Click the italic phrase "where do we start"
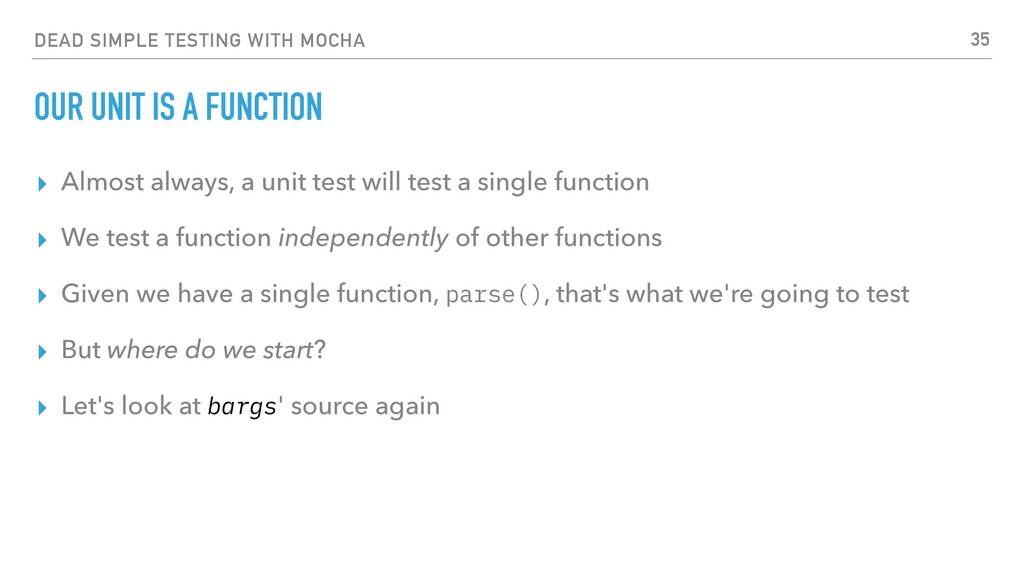1024x576 pixels. [x=210, y=351]
